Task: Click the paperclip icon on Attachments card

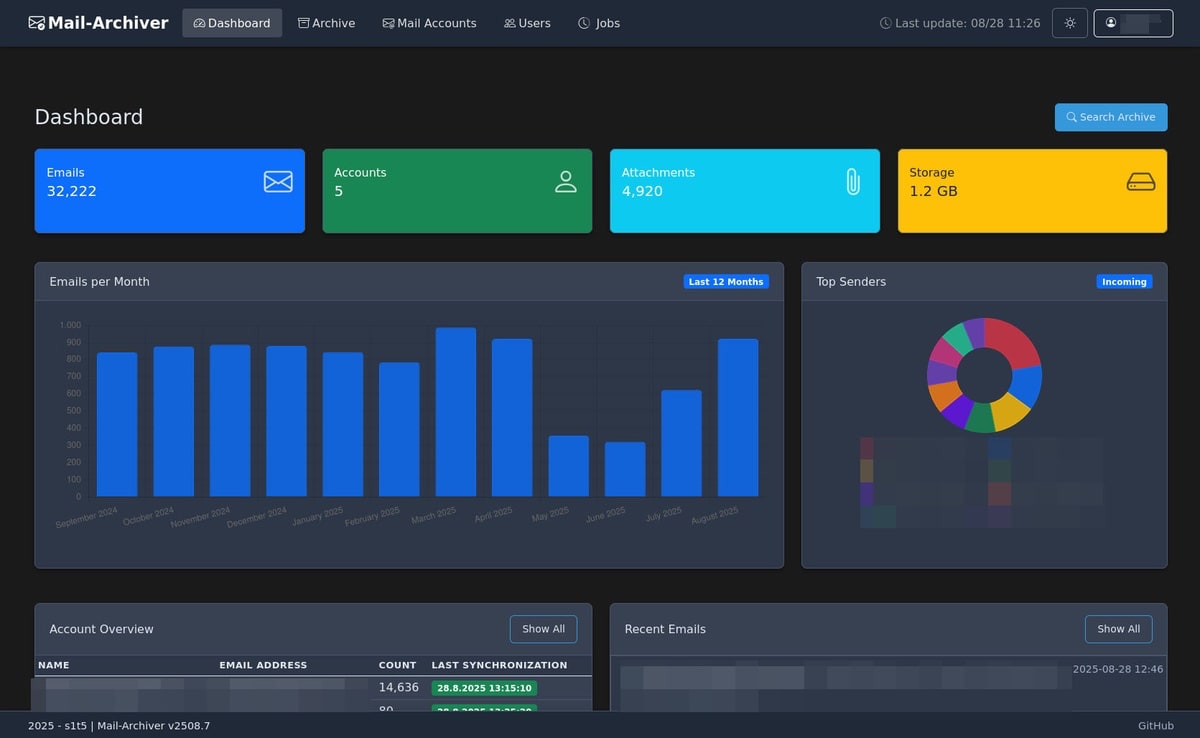Action: click(x=853, y=181)
